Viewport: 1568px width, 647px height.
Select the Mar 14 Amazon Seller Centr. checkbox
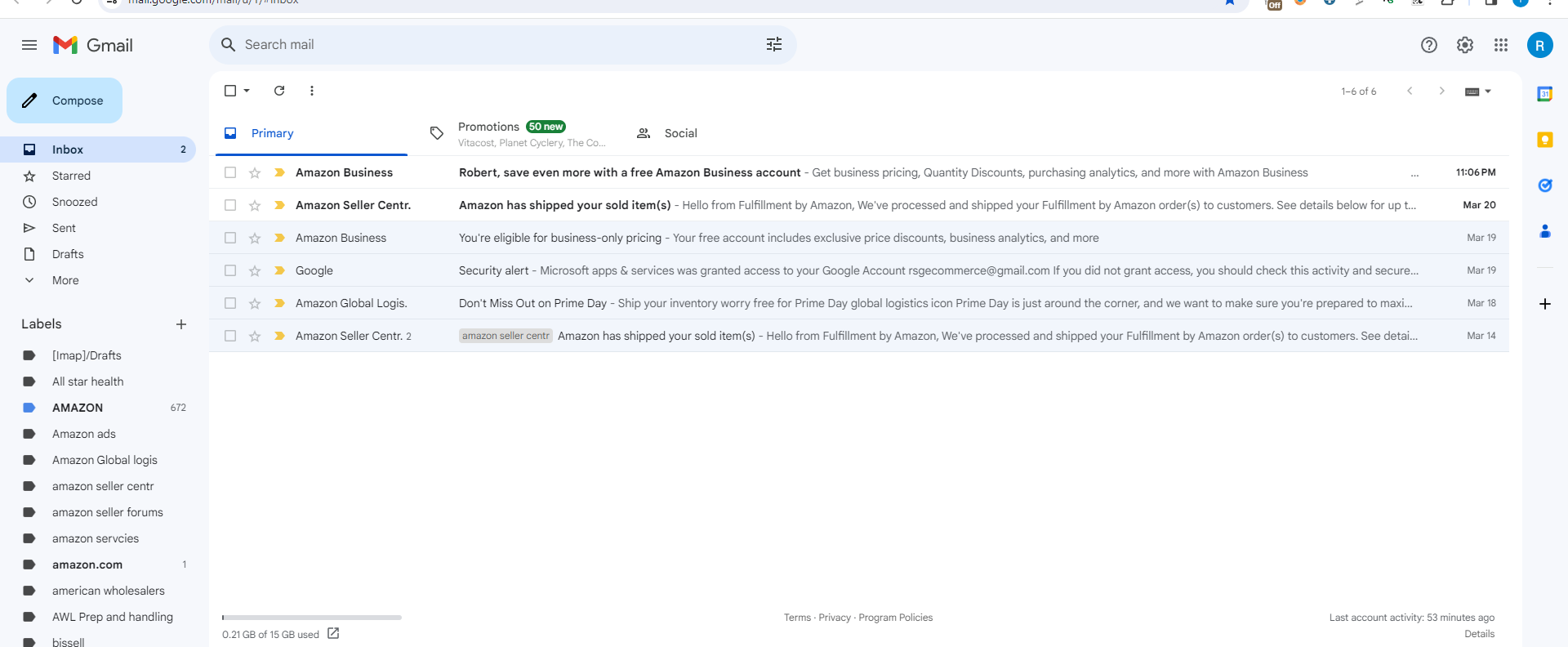click(x=230, y=336)
